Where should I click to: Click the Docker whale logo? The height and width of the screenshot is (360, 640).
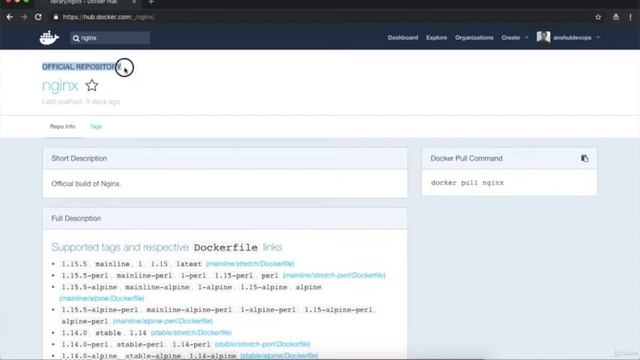tap(49, 38)
